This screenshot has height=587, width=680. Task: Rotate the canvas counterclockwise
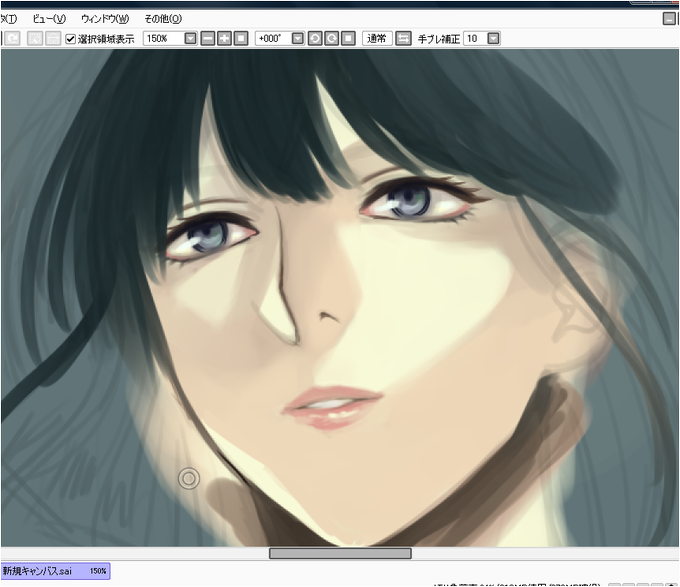coord(315,39)
